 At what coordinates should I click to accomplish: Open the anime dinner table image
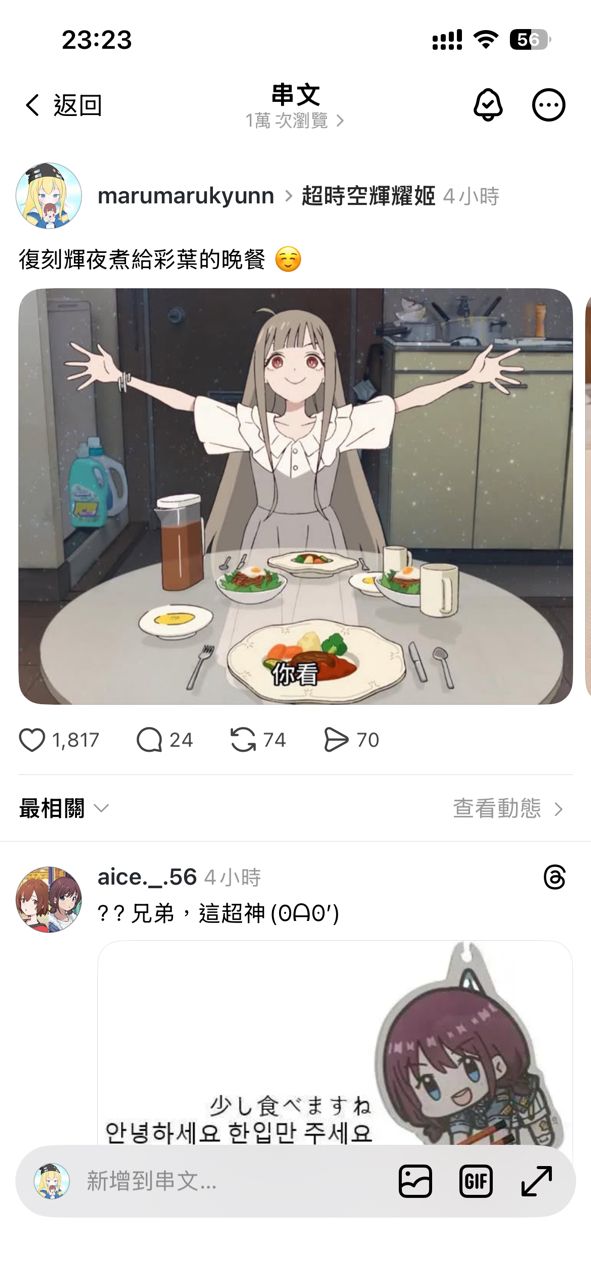pyautogui.click(x=296, y=496)
